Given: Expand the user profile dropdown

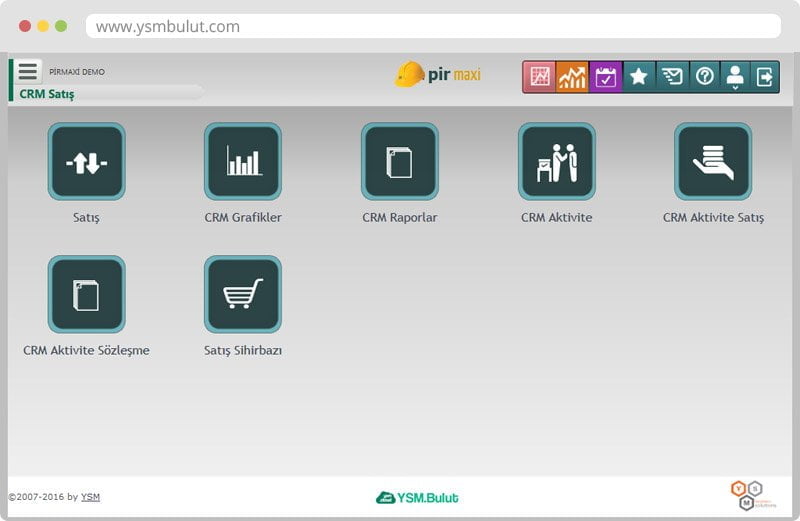Looking at the screenshot, I should 735,77.
